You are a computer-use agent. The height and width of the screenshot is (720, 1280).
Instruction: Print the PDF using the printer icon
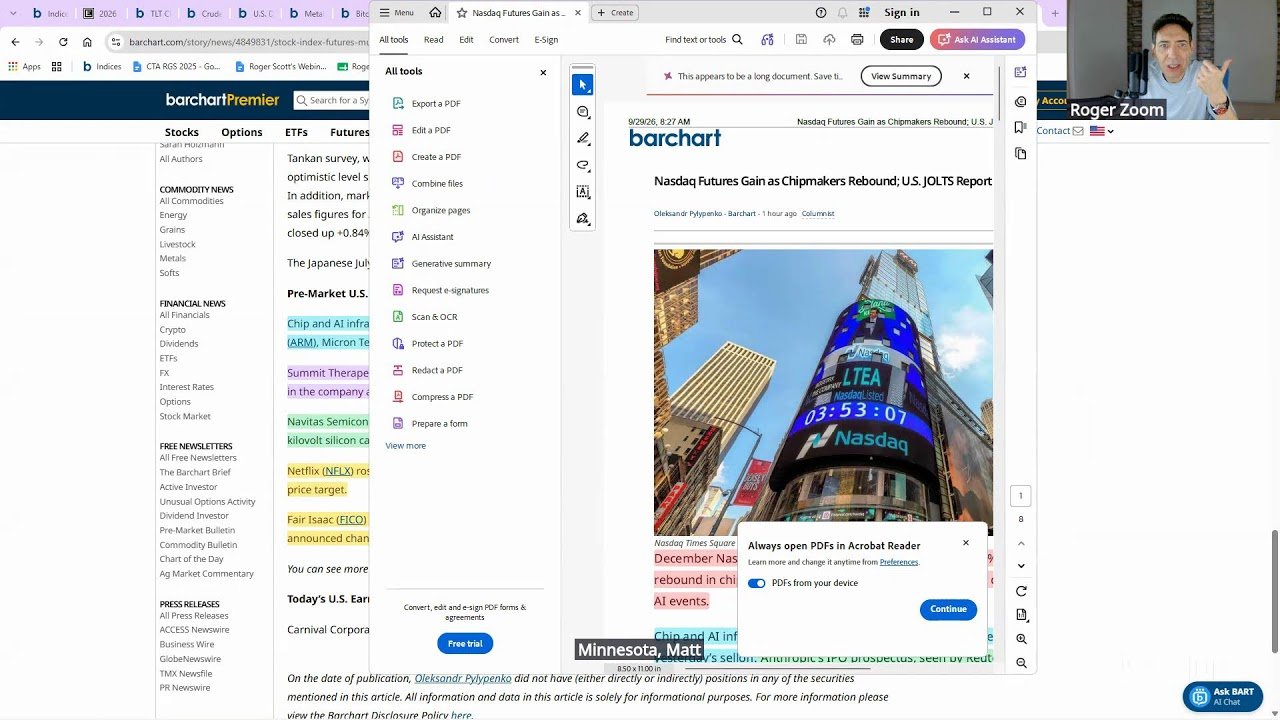click(x=857, y=40)
